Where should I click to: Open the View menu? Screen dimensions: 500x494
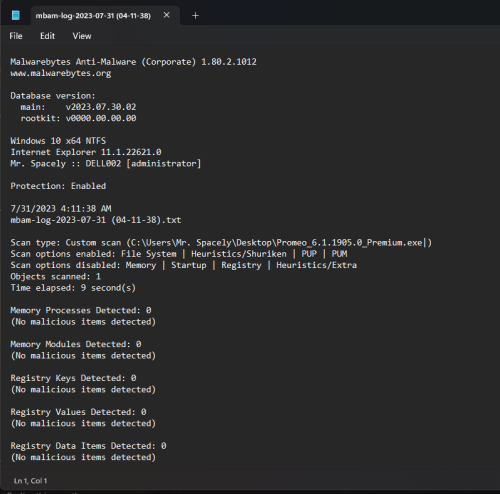(x=82, y=36)
